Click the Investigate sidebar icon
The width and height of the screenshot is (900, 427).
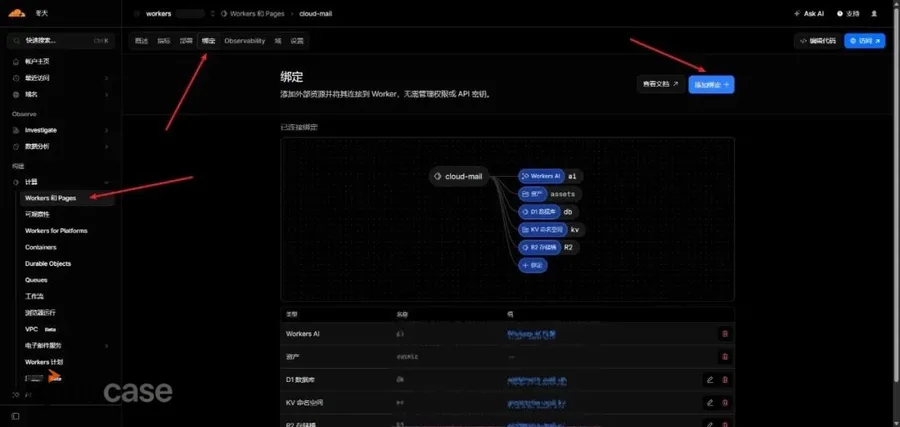click(16, 130)
